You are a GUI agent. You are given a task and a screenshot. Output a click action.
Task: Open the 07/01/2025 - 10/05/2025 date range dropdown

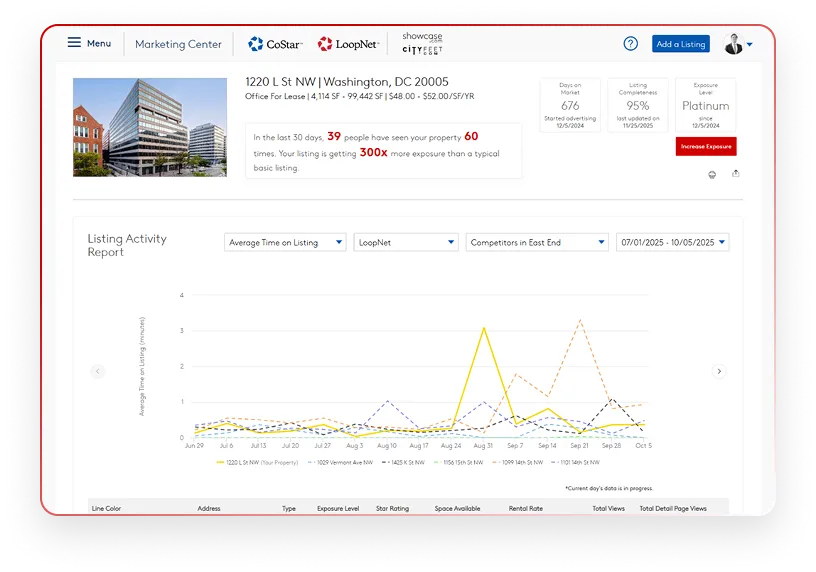tap(672, 243)
